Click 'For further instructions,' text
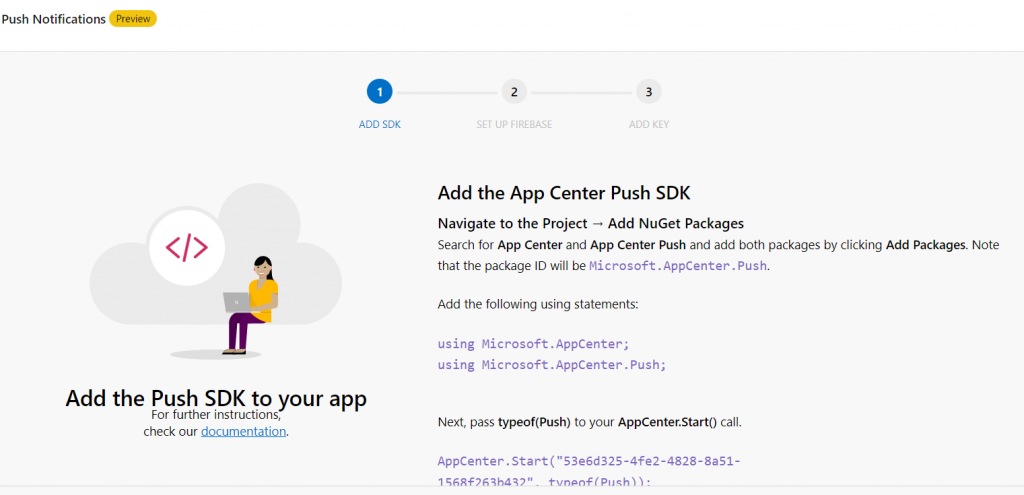 (x=216, y=415)
